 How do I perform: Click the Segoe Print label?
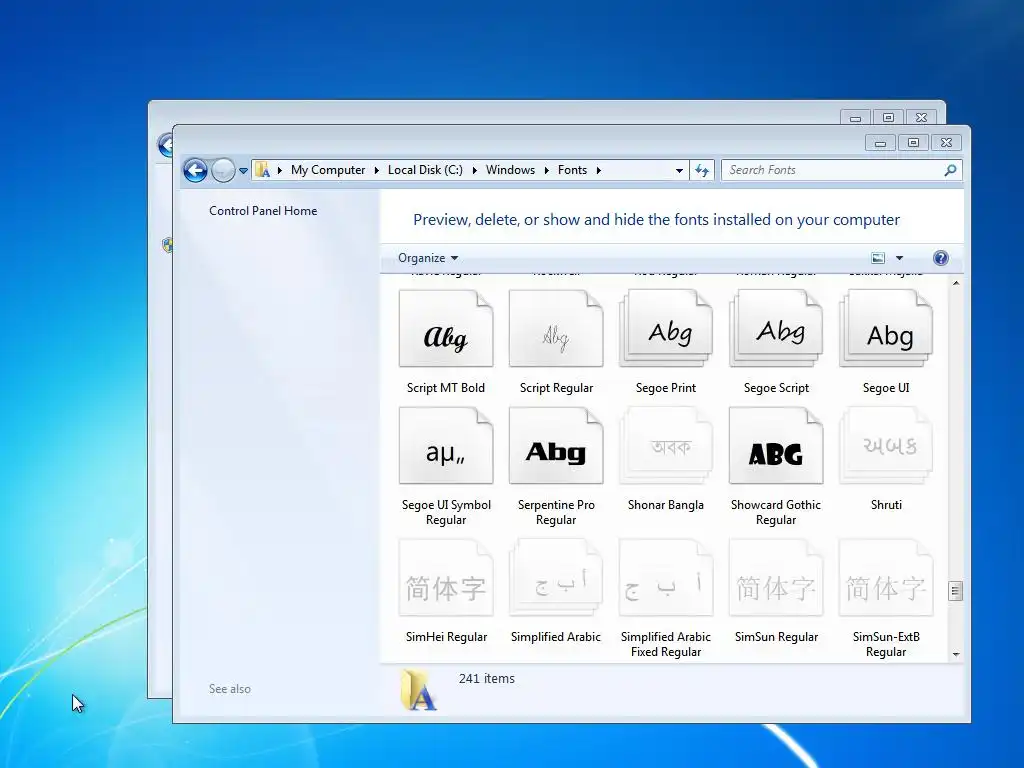click(x=666, y=388)
